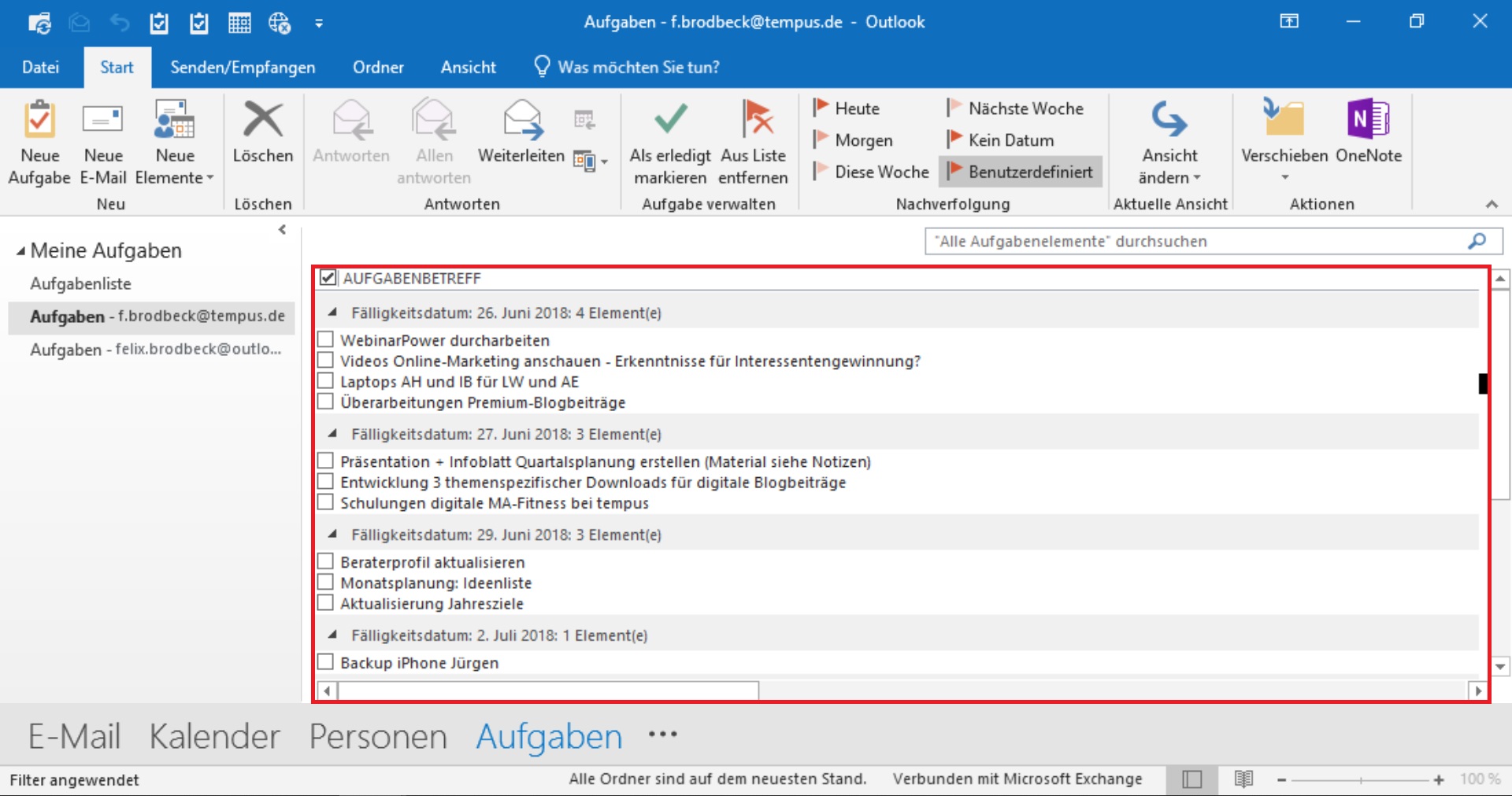
Task: Collapse the 27. Juni 2018 group
Action: point(333,433)
